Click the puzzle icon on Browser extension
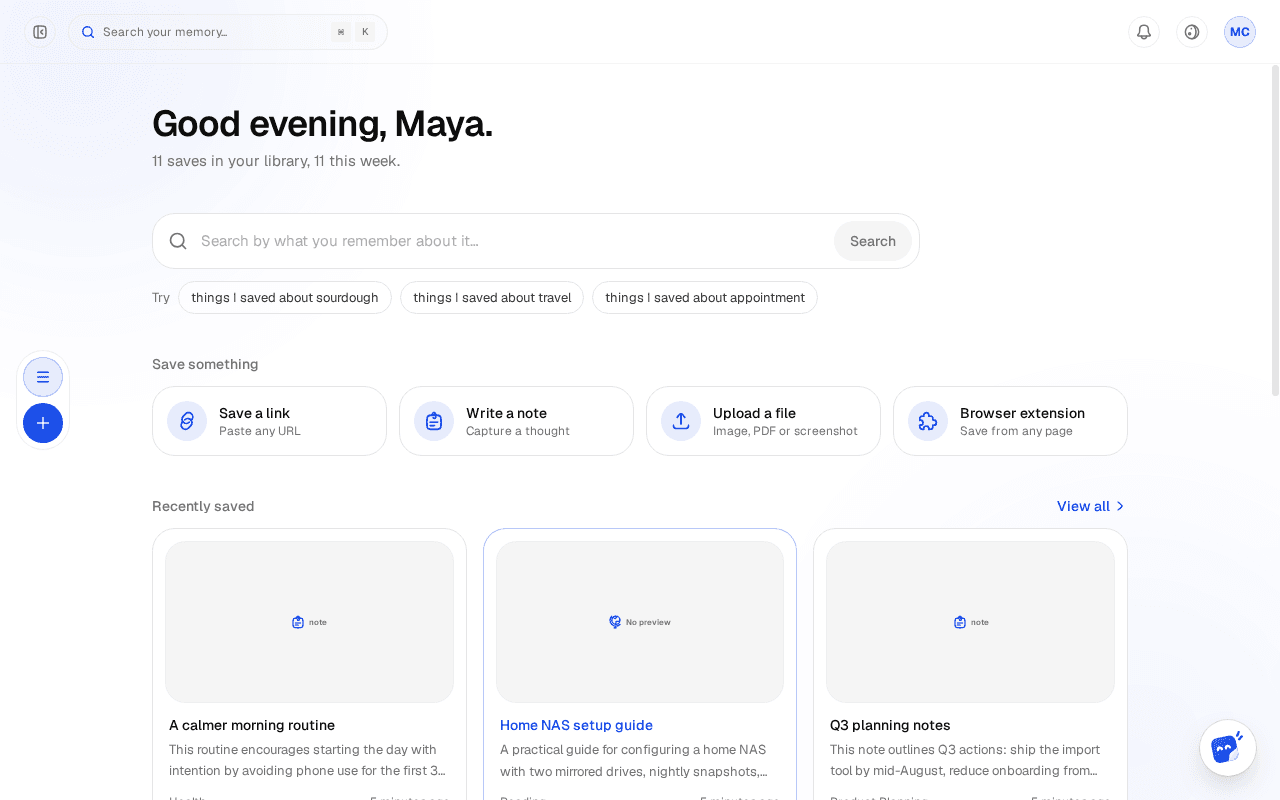 928,421
